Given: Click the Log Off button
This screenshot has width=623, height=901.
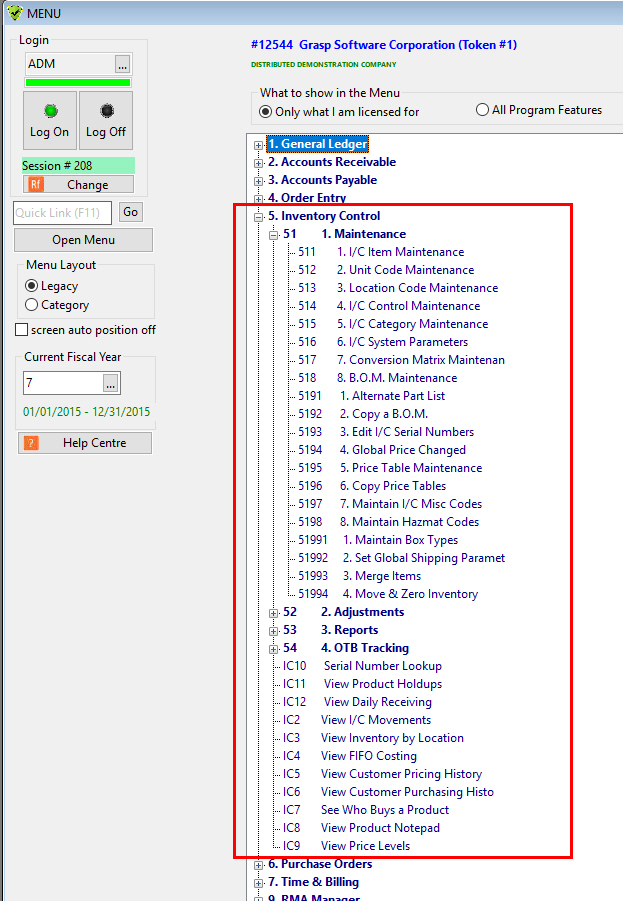Looking at the screenshot, I should [x=106, y=121].
